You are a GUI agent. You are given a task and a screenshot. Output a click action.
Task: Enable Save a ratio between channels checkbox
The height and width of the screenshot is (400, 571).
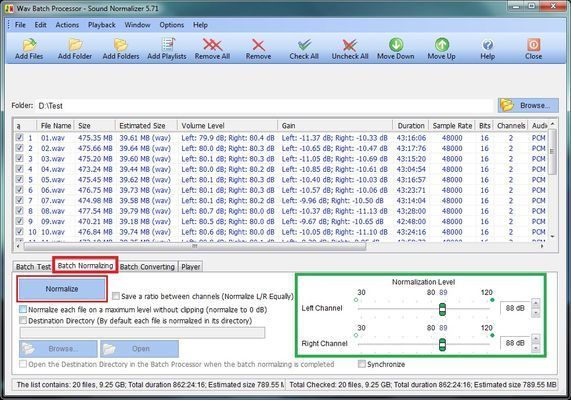[x=116, y=296]
